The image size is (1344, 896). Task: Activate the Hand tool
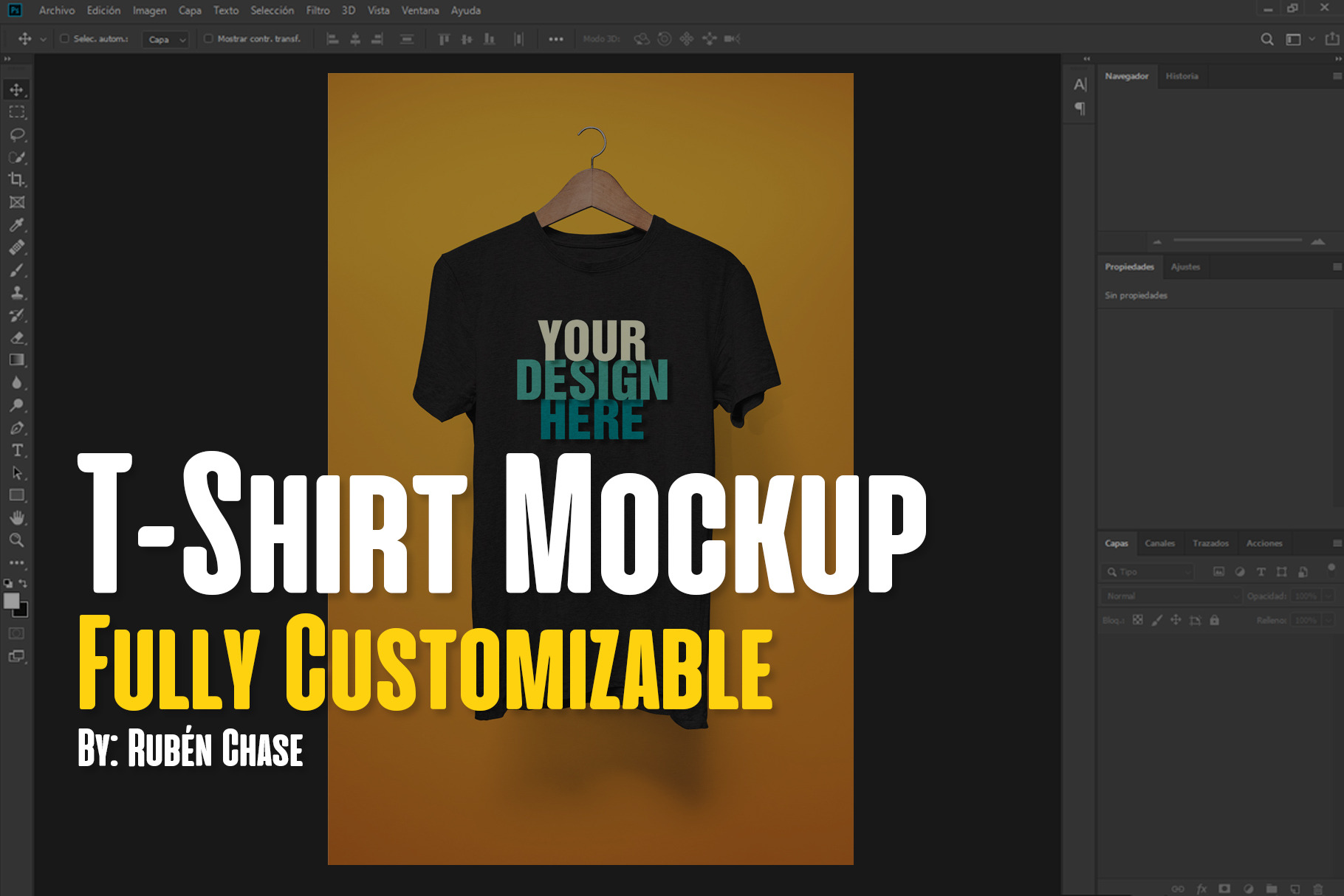point(16,517)
